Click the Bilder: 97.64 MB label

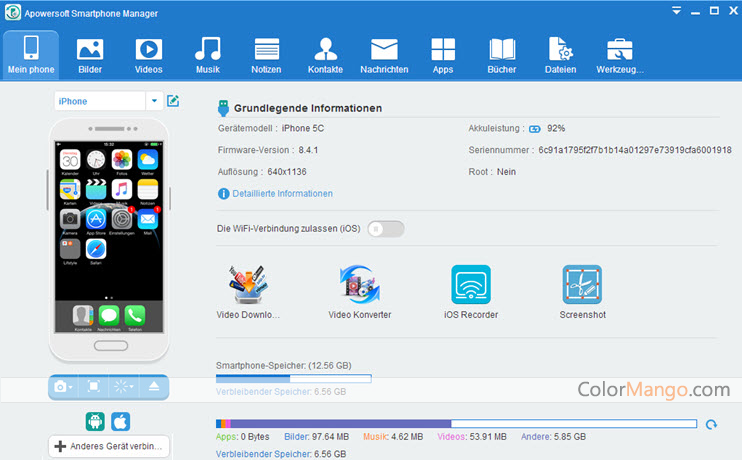317,437
